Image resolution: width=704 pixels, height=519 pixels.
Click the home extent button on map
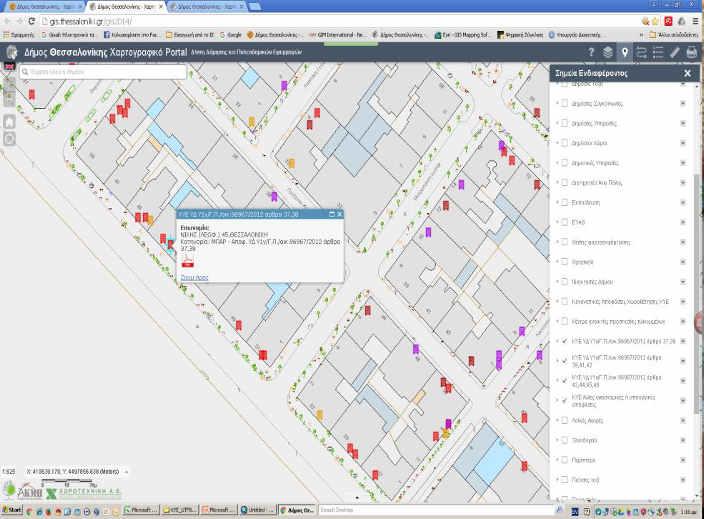point(9,121)
